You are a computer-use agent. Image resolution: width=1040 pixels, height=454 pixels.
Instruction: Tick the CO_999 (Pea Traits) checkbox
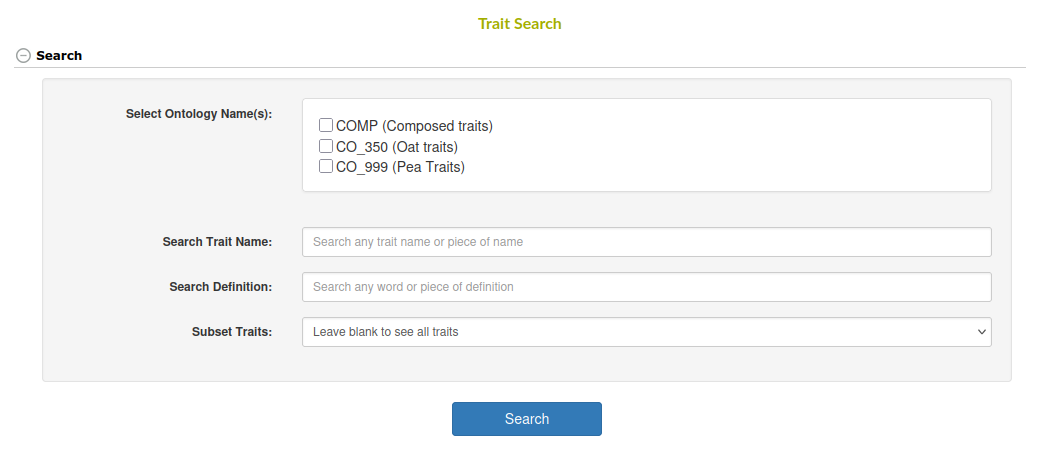coord(326,167)
